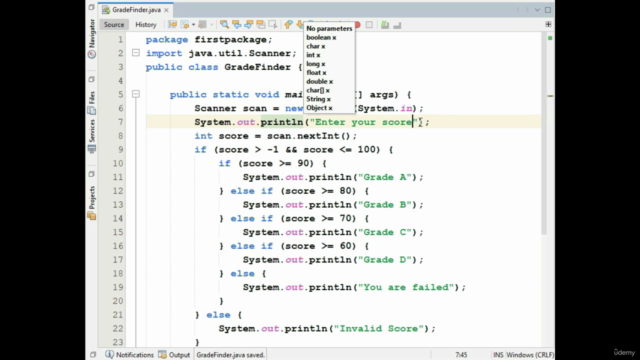The width and height of the screenshot is (640, 360).
Task: Choose 'char[] x' parameter option
Action: tap(318, 90)
